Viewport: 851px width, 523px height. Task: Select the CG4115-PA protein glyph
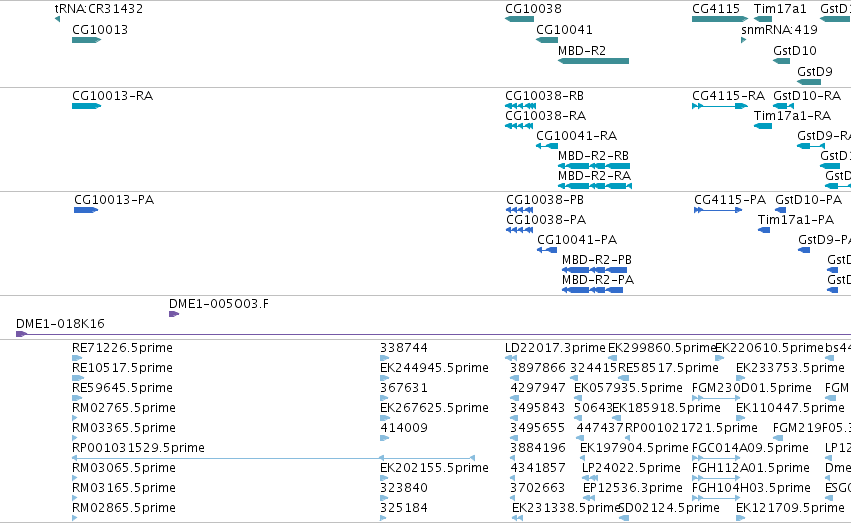pos(718,210)
